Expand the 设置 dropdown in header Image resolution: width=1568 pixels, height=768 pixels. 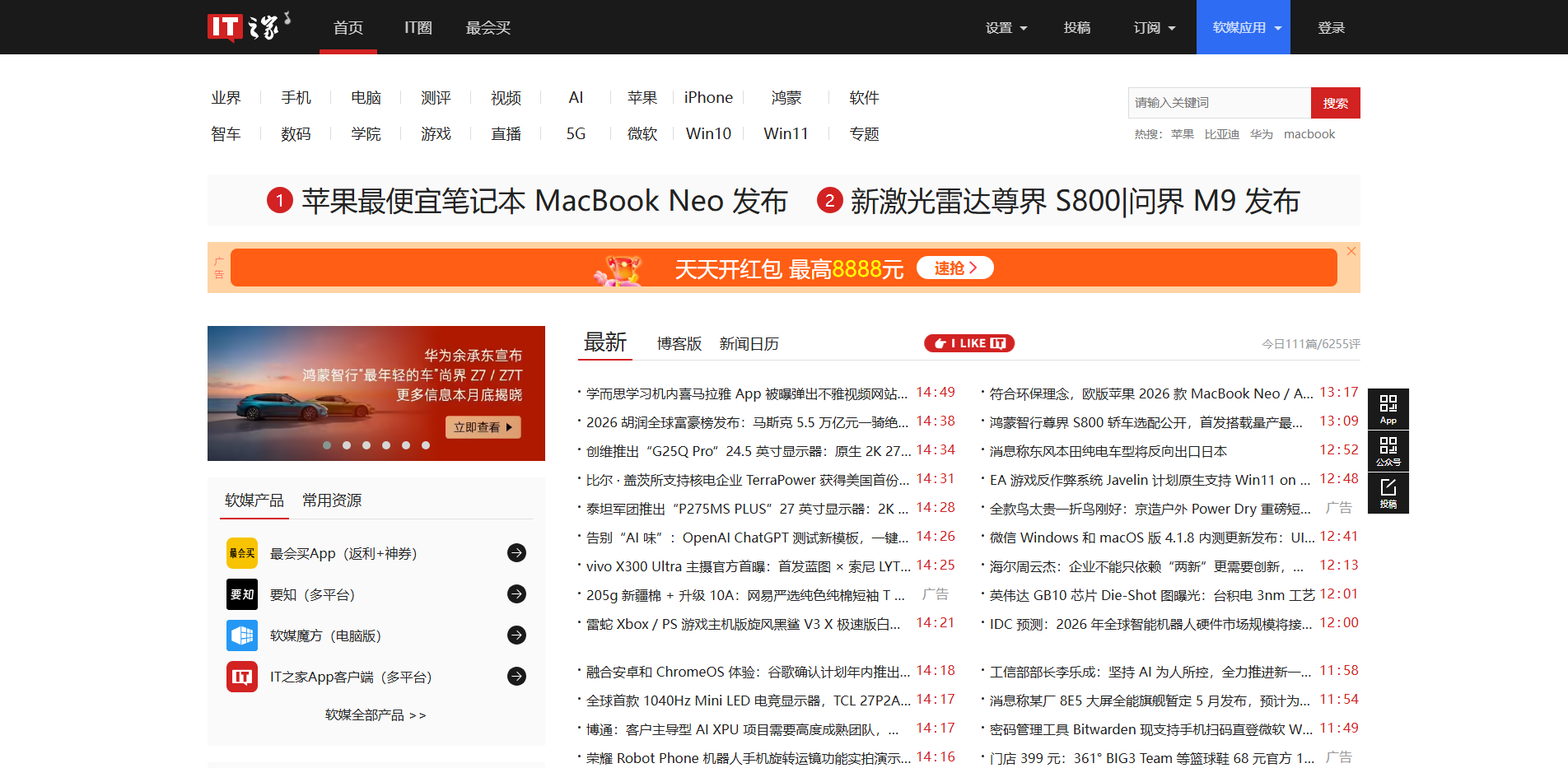click(1006, 28)
